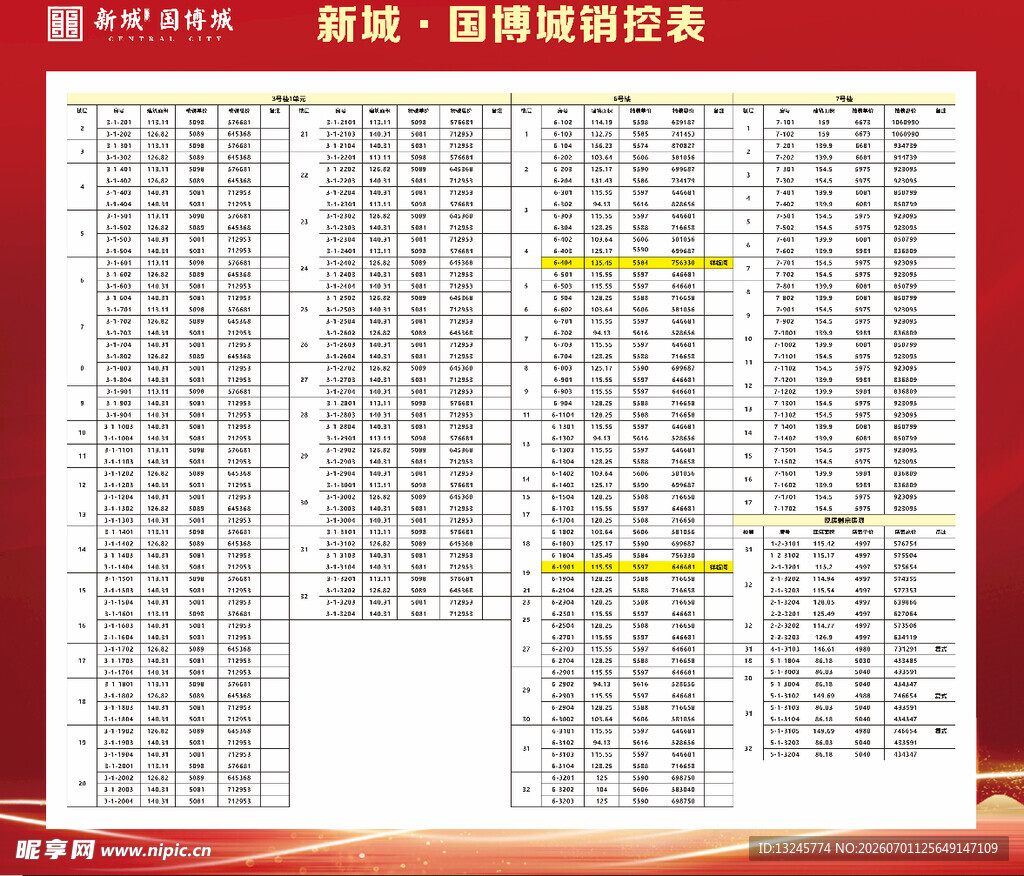Click room number cell 3-1-1702
Image resolution: width=1024 pixels, height=876 pixels.
pos(119,649)
